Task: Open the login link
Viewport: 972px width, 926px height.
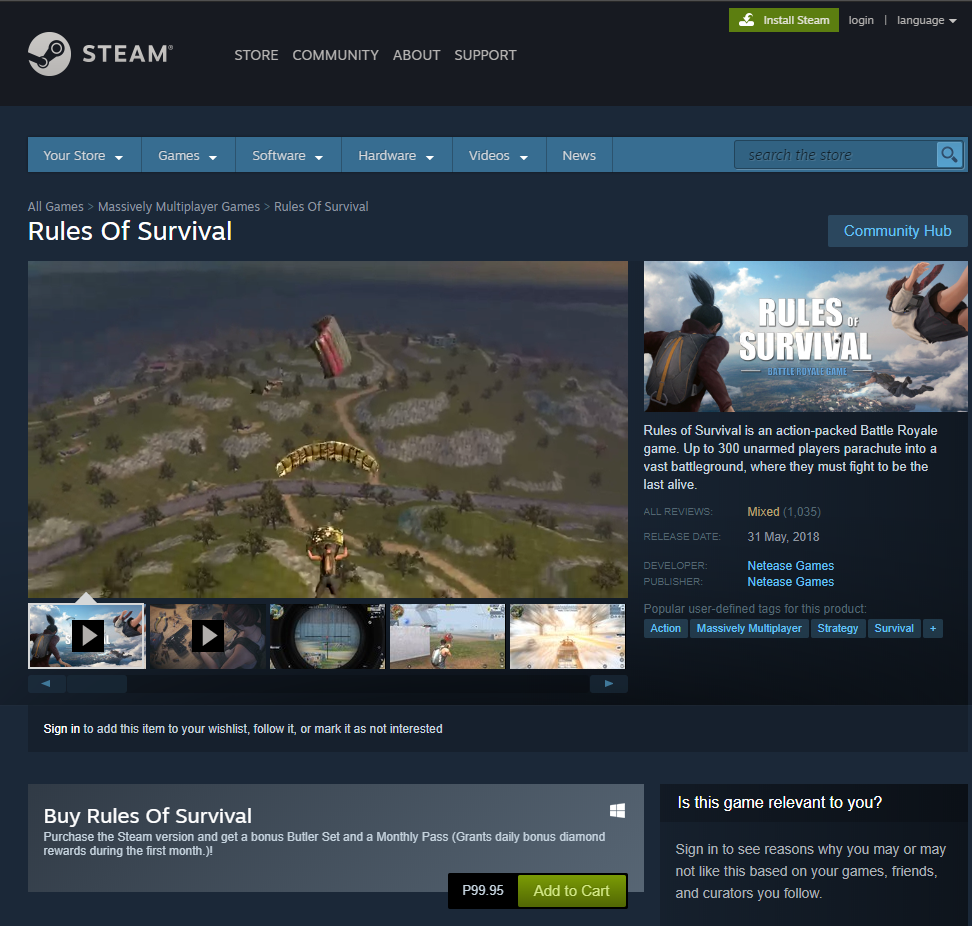Action: [x=861, y=20]
